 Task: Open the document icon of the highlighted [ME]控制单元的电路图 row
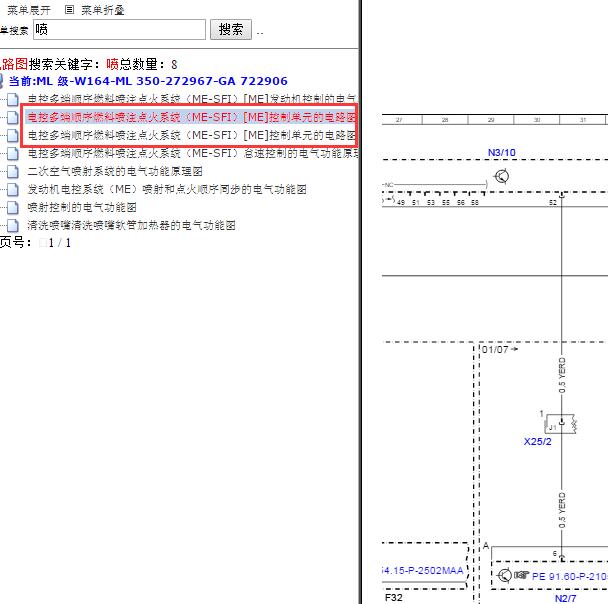coord(12,117)
